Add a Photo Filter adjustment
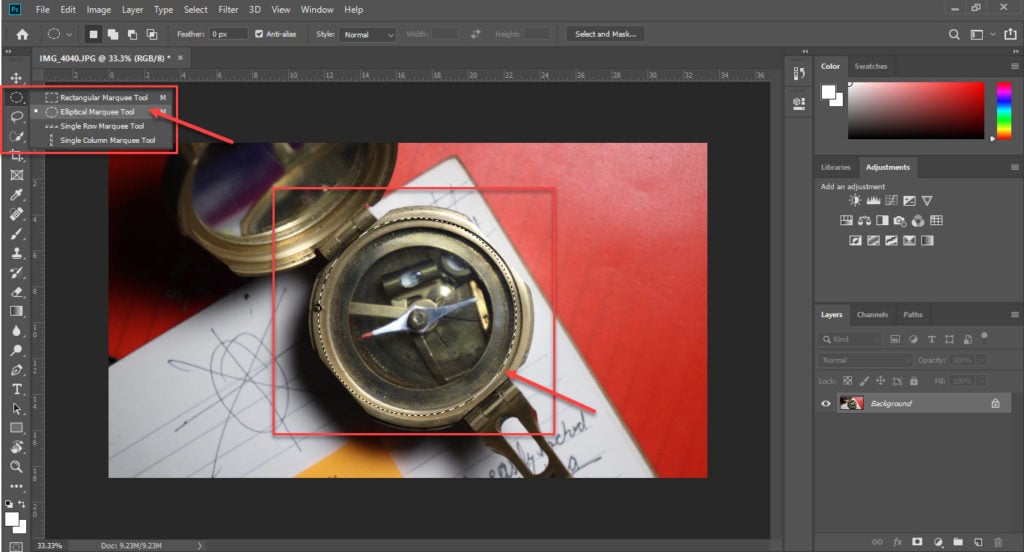The height and width of the screenshot is (552, 1024). 900,221
